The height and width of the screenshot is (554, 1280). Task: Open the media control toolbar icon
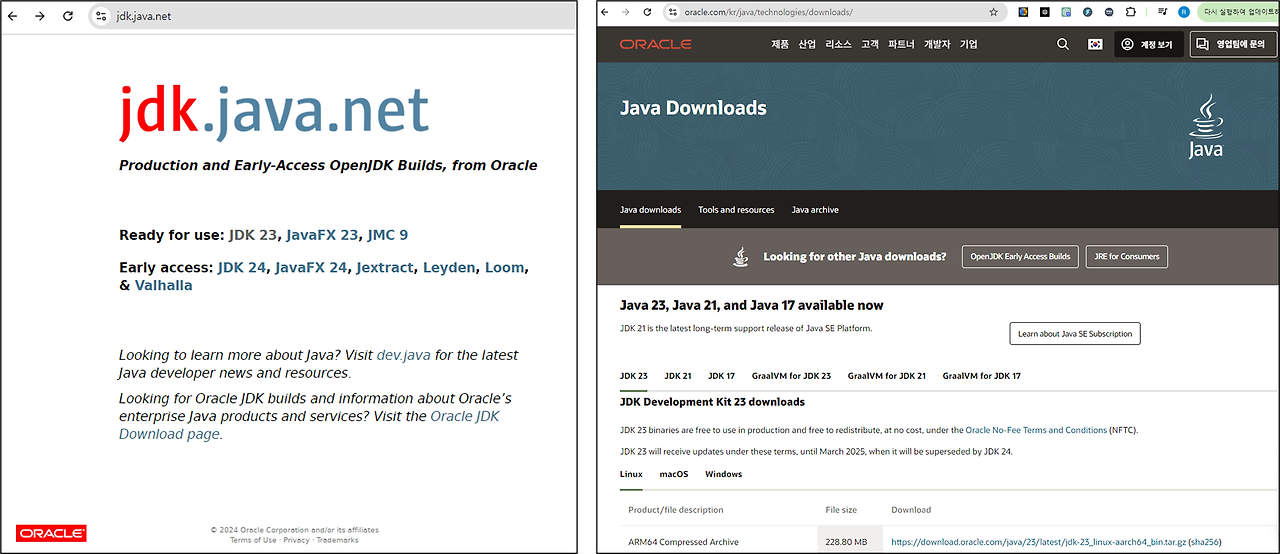tap(1162, 12)
